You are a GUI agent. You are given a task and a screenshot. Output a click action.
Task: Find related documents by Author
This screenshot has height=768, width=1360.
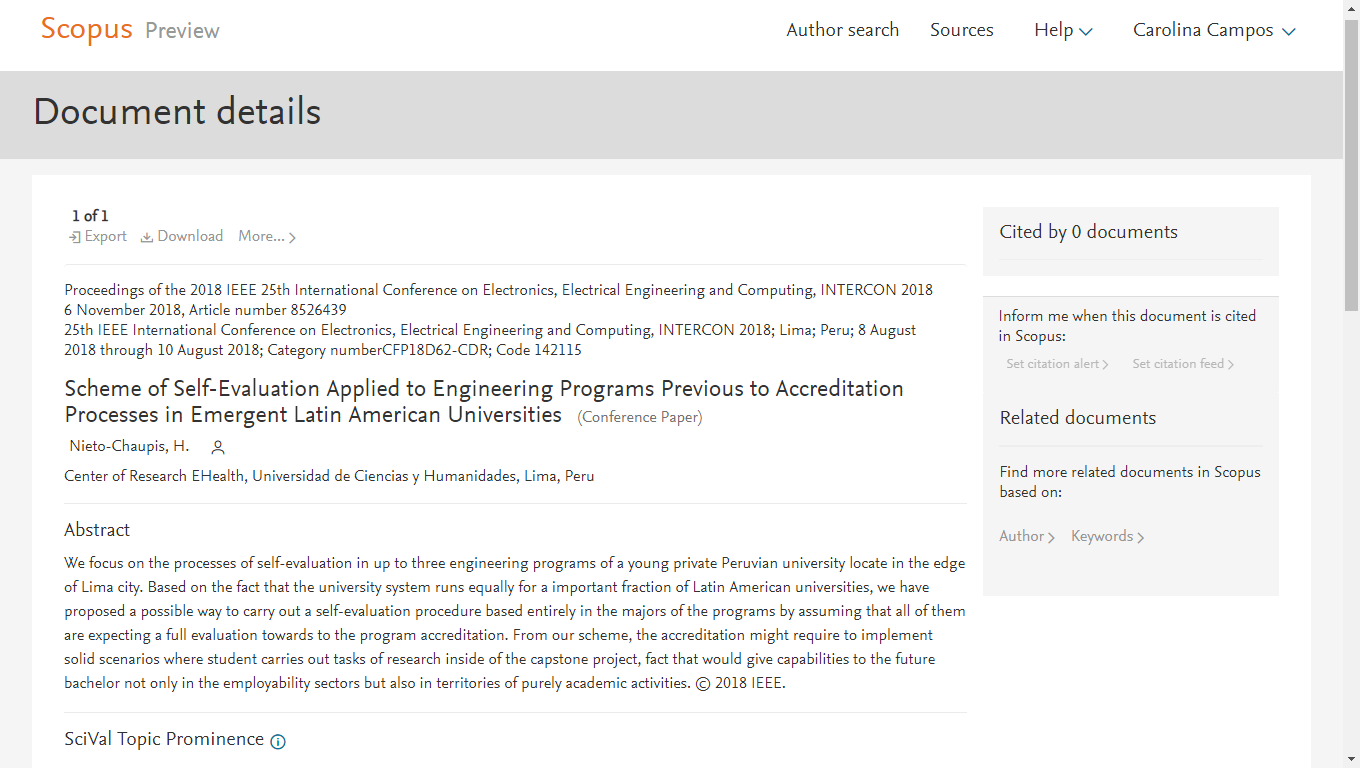coord(1027,536)
